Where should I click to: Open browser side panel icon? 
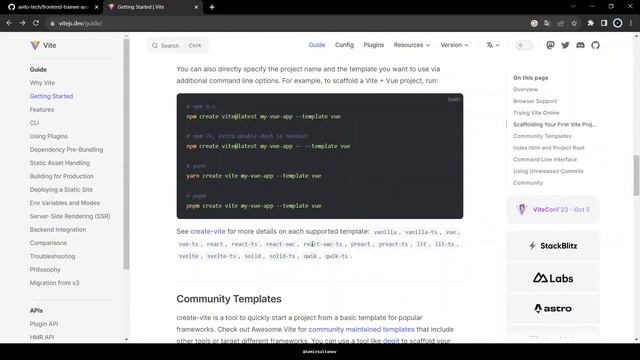tap(604, 23)
